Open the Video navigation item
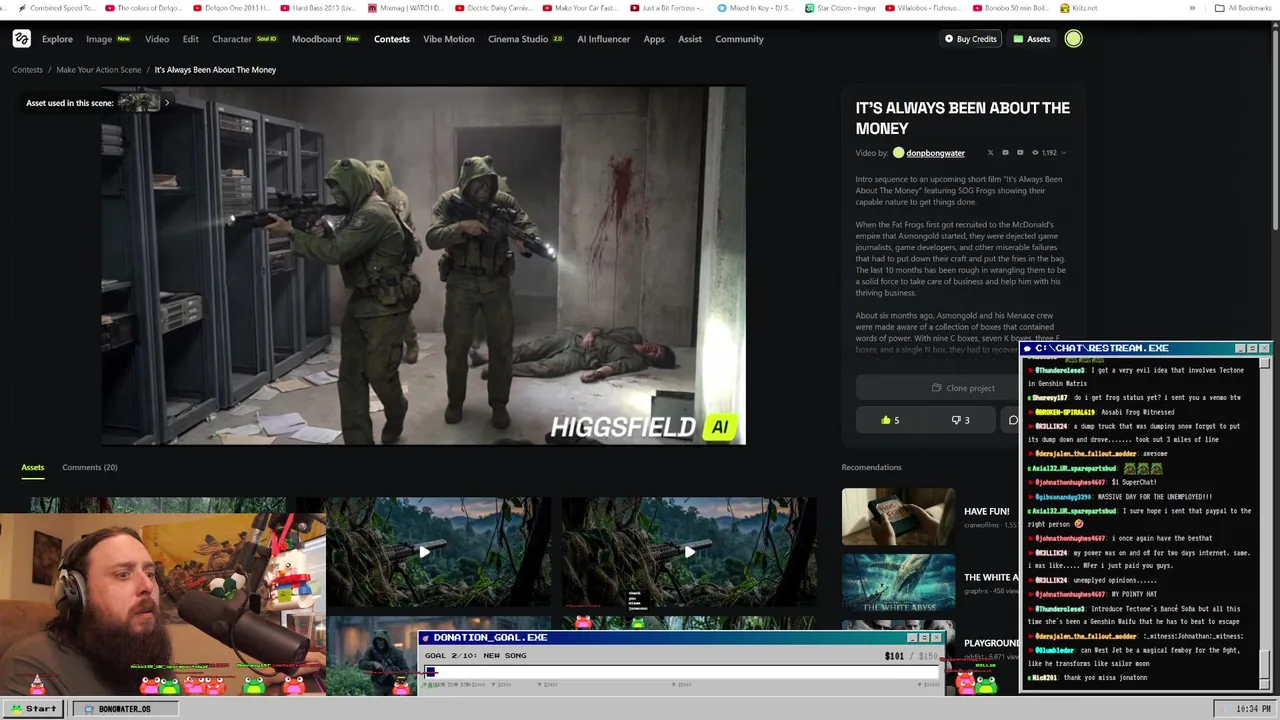The image size is (1280, 720). (x=157, y=39)
